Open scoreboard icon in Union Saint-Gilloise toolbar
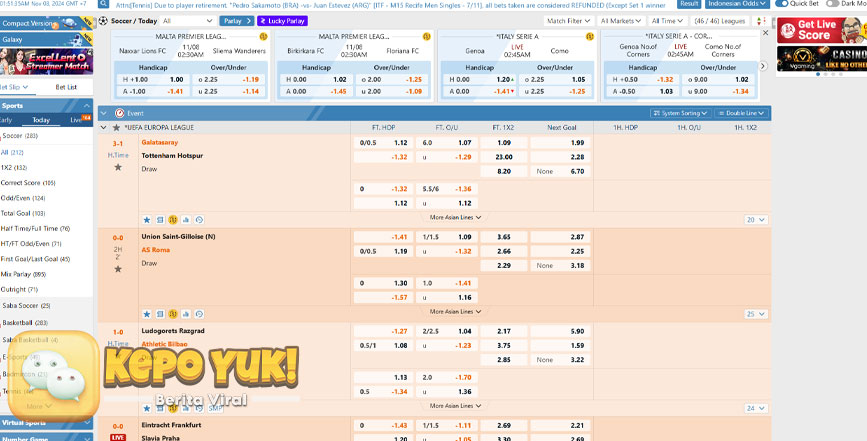Screen dimensions: 867x441 (x=160, y=314)
